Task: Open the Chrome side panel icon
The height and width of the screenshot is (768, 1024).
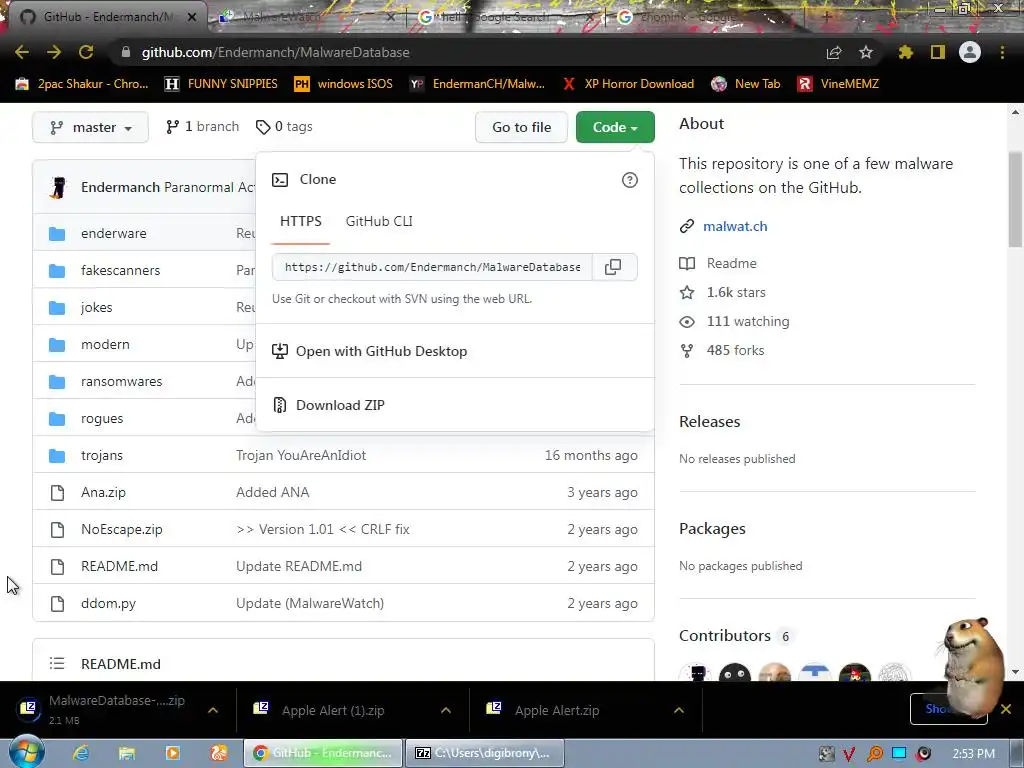Action: pyautogui.click(x=938, y=52)
